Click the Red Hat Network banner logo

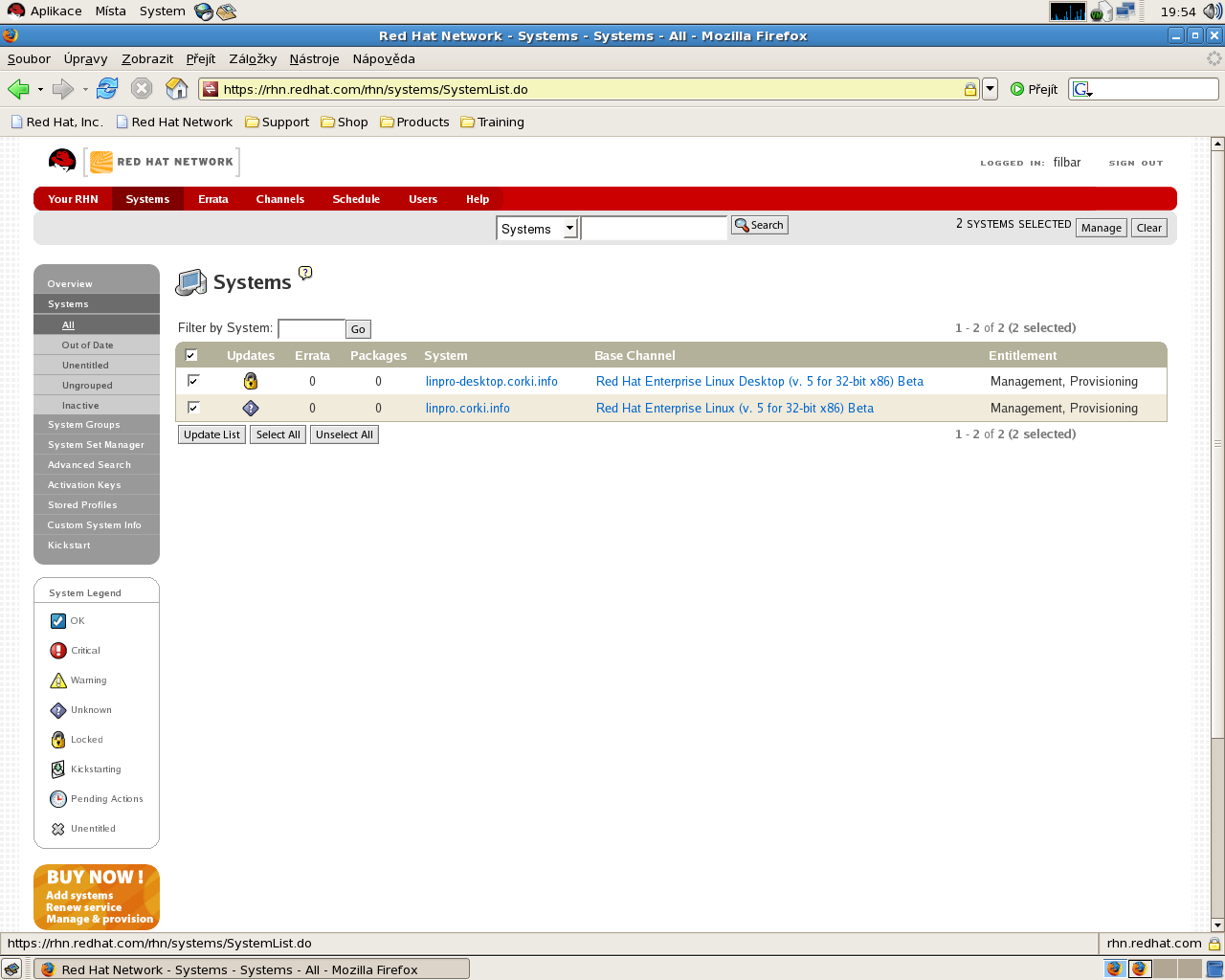[162, 162]
